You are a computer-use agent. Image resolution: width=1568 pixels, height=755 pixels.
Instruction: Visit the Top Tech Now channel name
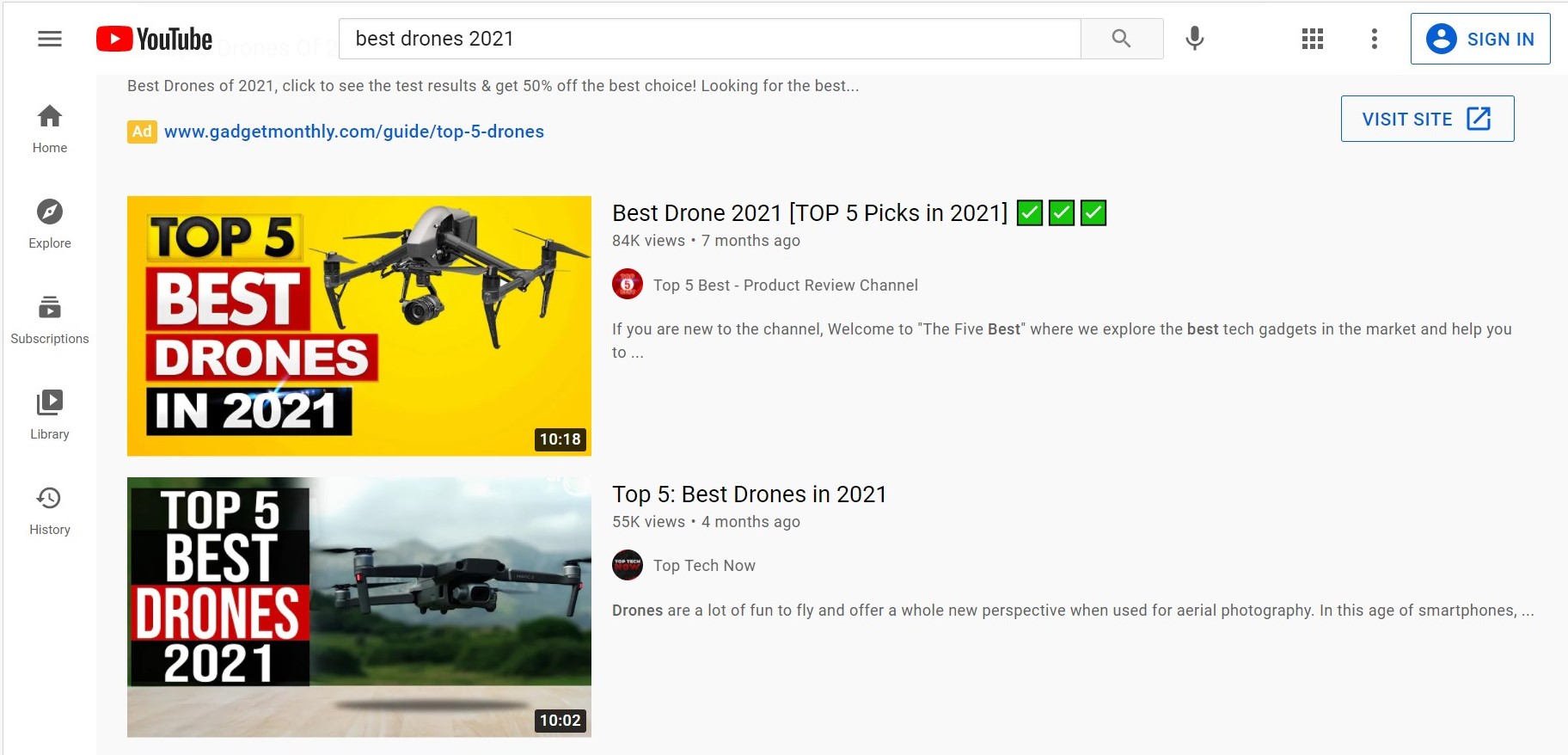pos(704,566)
